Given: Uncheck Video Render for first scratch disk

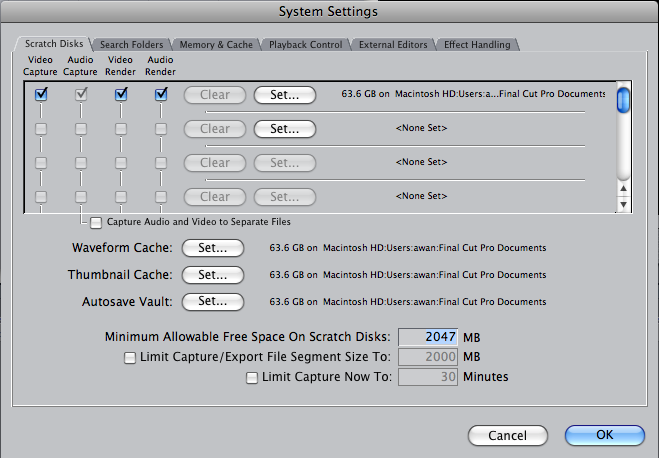Looking at the screenshot, I should 121,94.
